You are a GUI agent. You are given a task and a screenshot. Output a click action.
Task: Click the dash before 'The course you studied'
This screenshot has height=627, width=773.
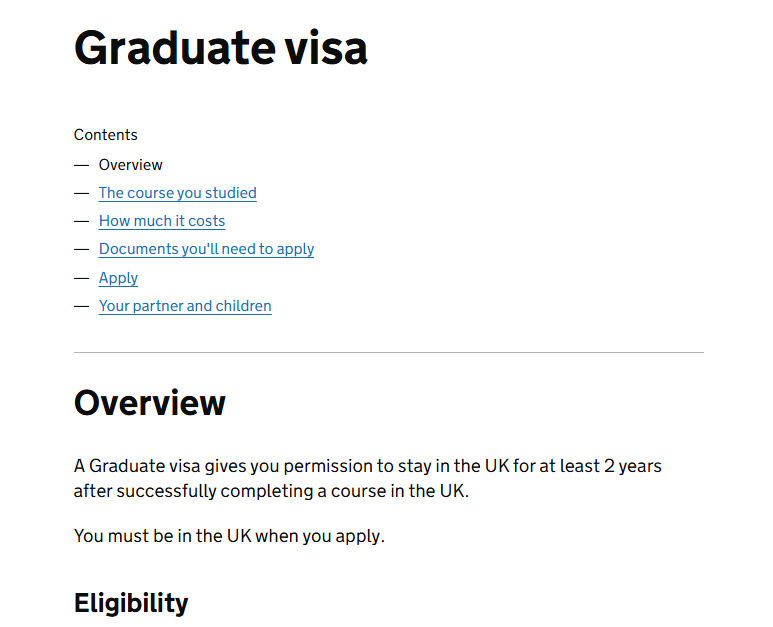(x=81, y=193)
